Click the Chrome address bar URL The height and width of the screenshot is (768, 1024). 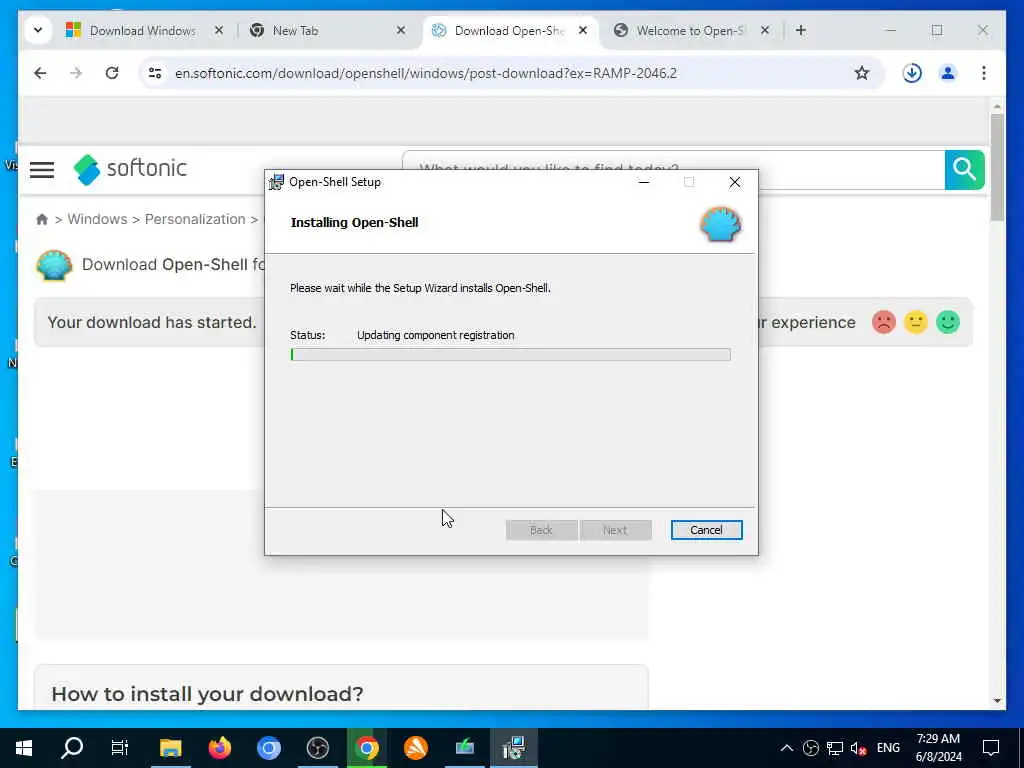(x=426, y=73)
